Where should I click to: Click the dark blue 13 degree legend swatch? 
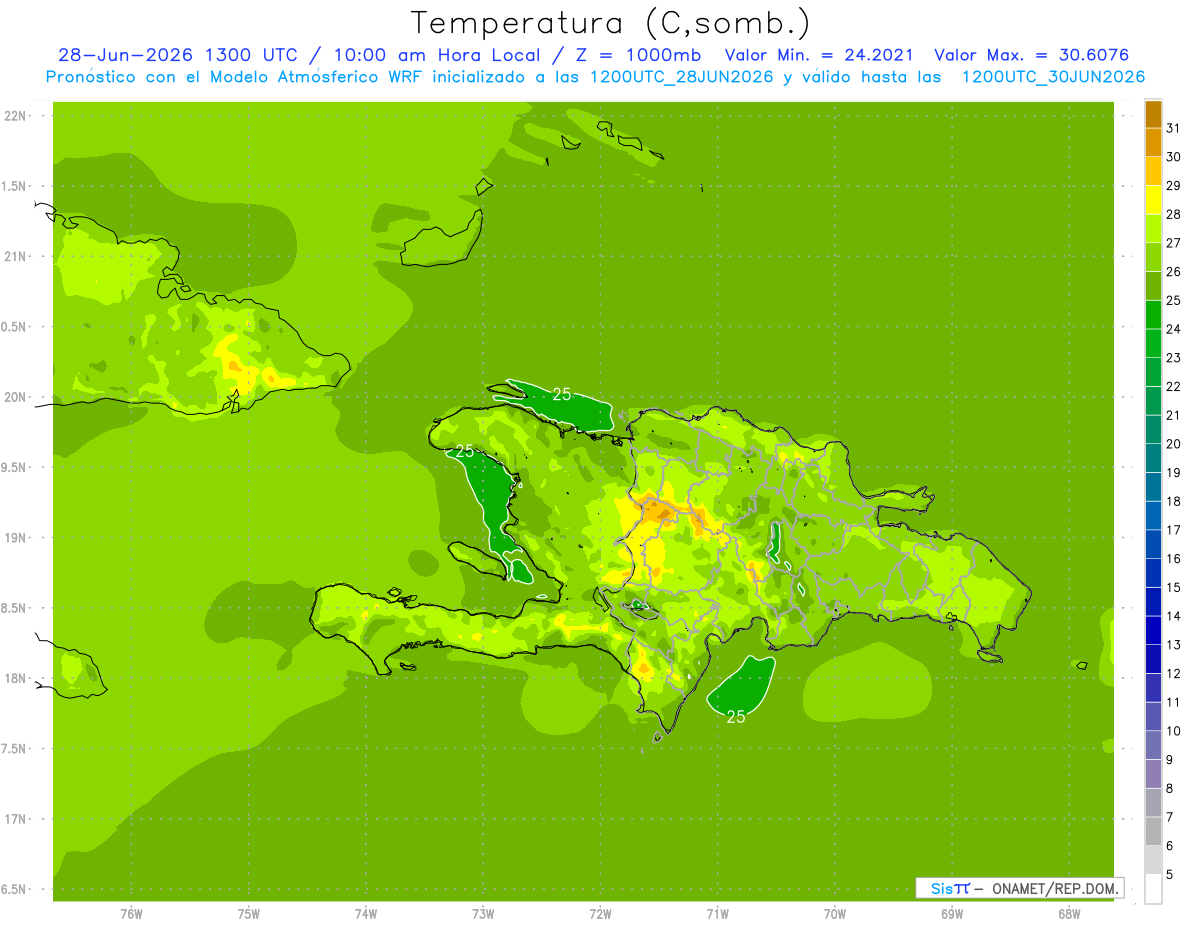(1153, 630)
